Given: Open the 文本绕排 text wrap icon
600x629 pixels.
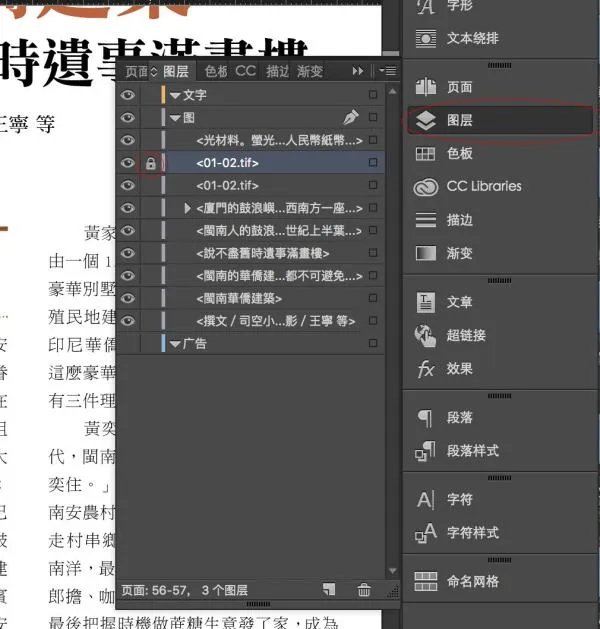Looking at the screenshot, I should 426,39.
